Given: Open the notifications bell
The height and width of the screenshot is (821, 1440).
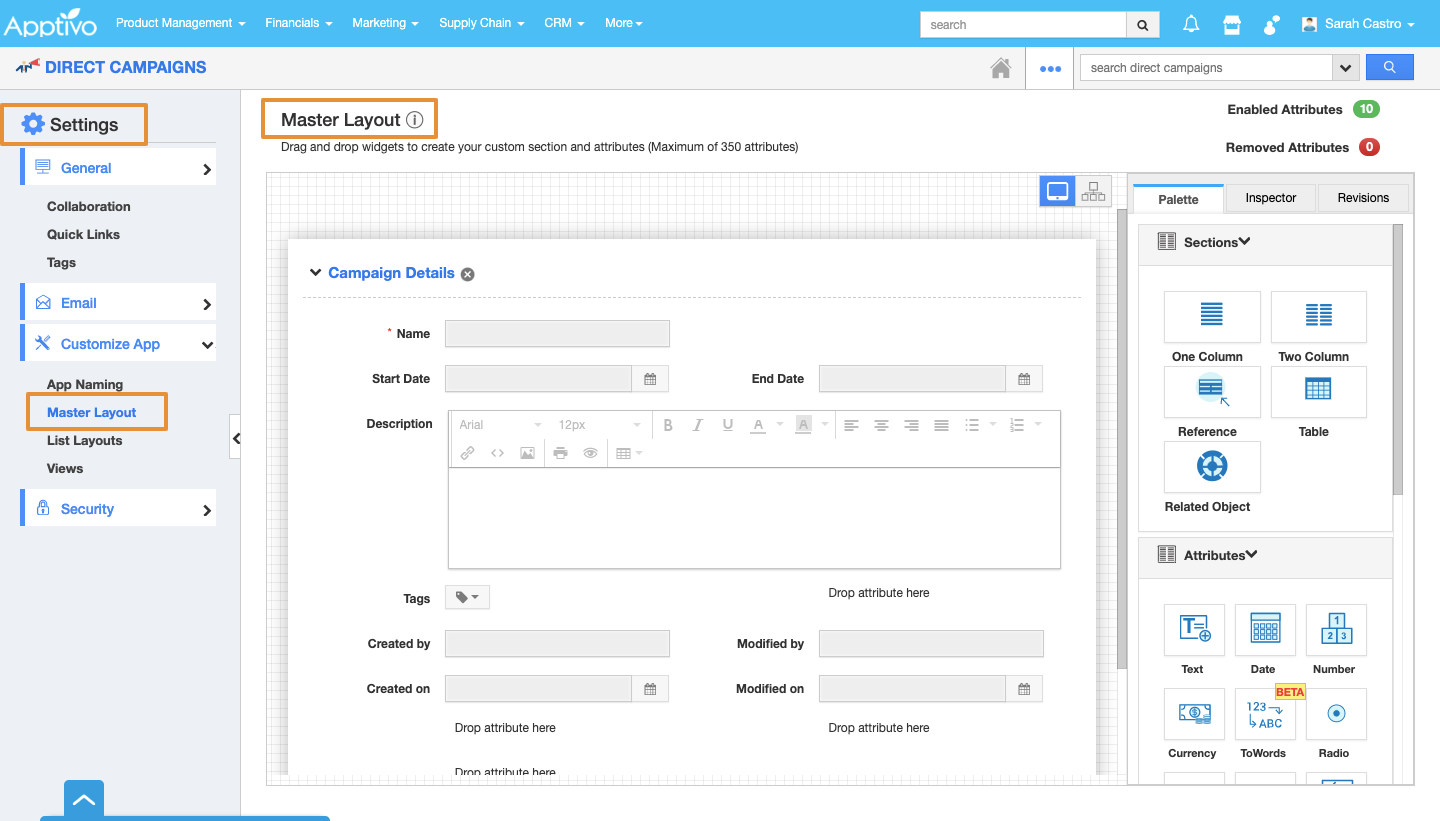Looking at the screenshot, I should tap(1191, 24).
